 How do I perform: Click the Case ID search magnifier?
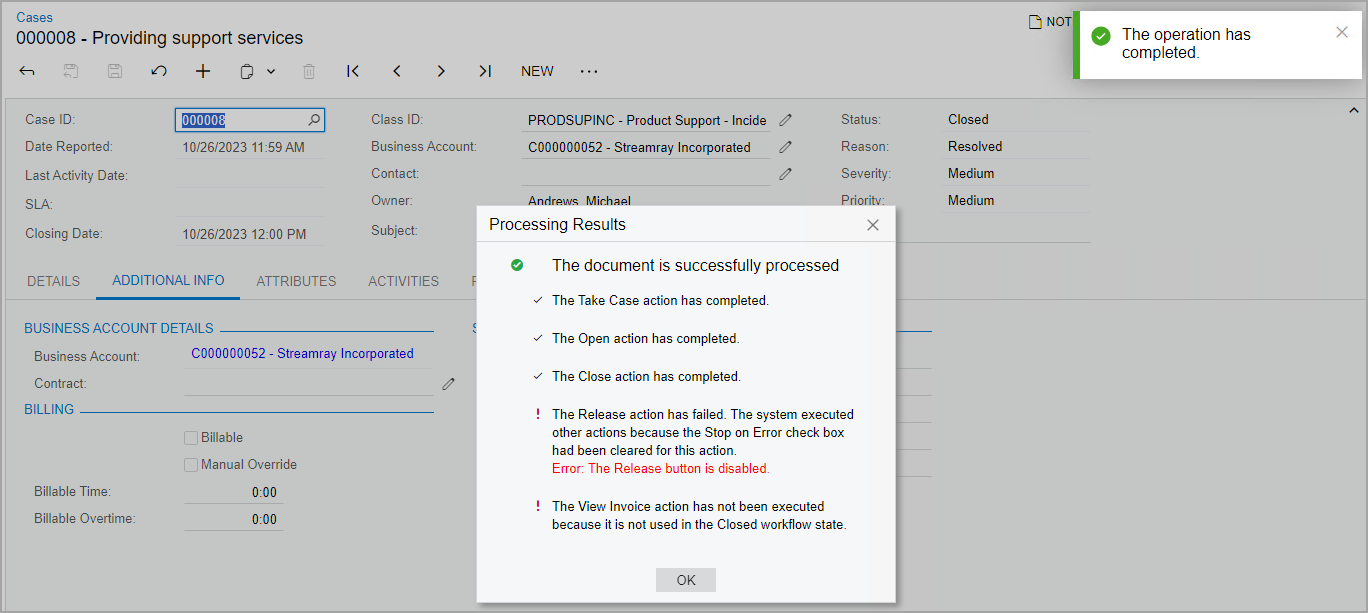point(314,120)
